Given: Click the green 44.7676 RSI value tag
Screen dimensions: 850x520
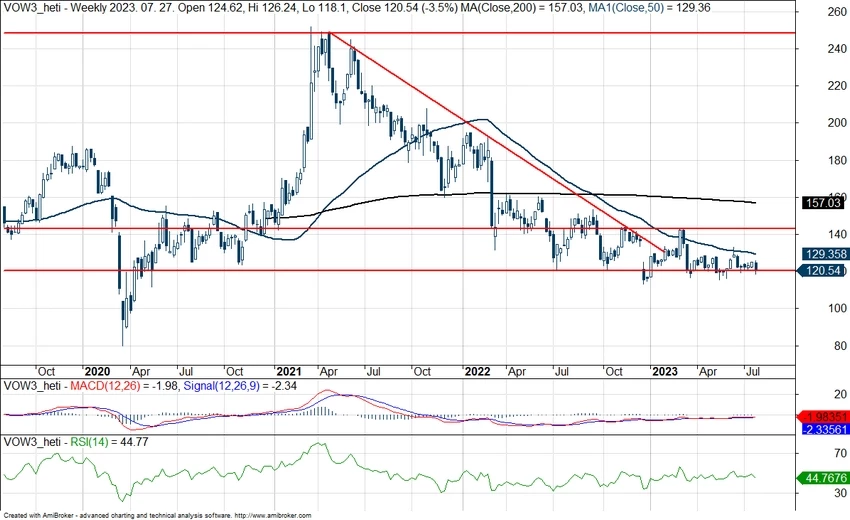Looking at the screenshot, I should pyautogui.click(x=817, y=478).
